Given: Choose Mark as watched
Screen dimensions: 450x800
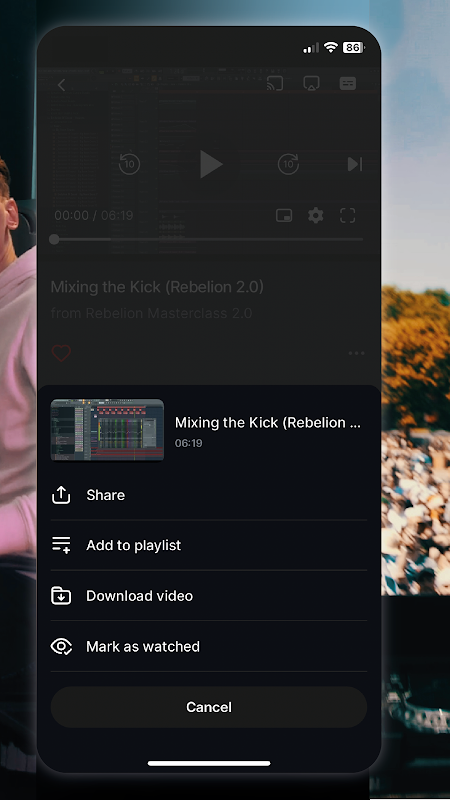Looking at the screenshot, I should click(209, 646).
